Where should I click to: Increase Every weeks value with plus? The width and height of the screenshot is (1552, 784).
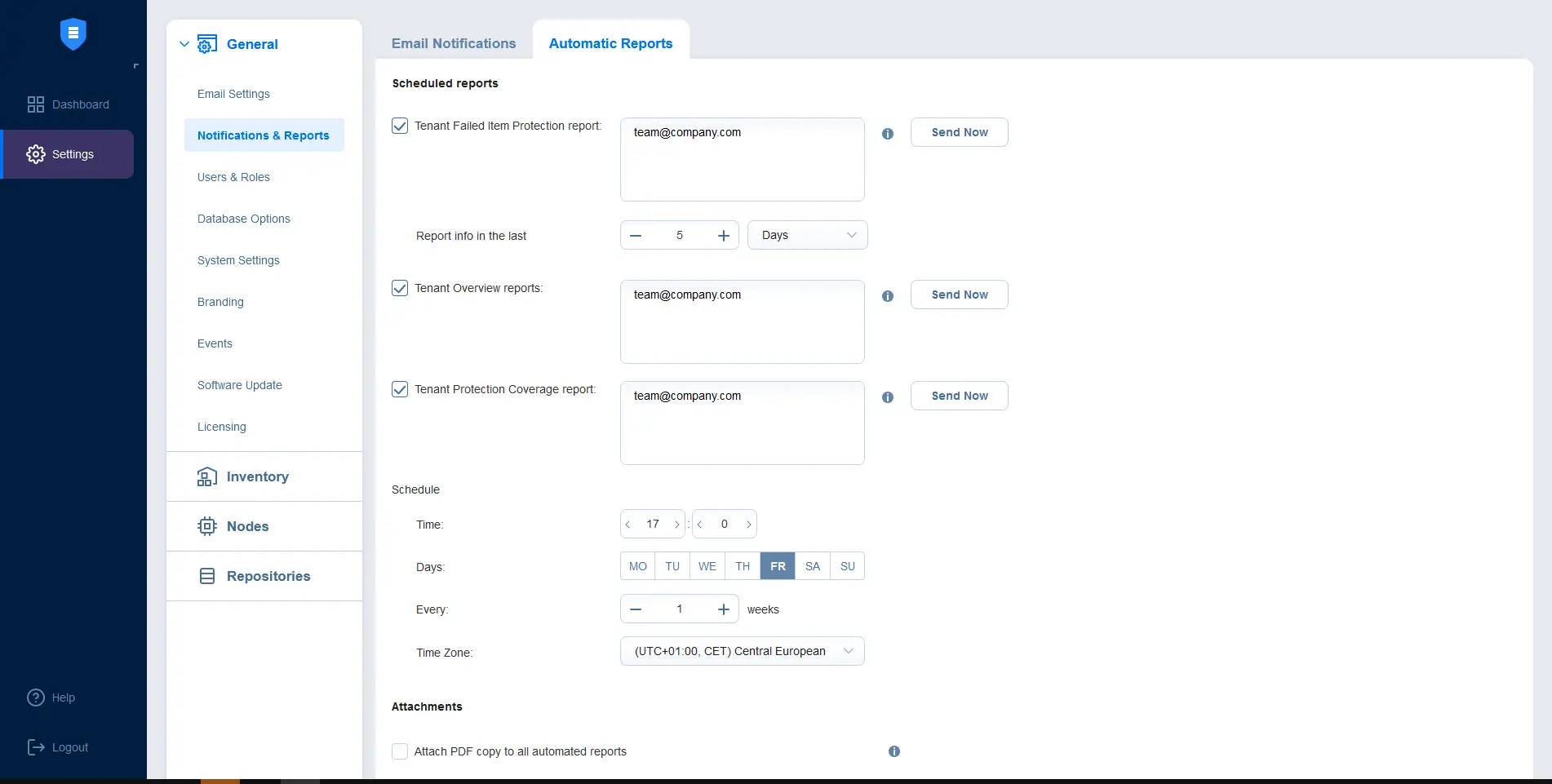[x=724, y=609]
